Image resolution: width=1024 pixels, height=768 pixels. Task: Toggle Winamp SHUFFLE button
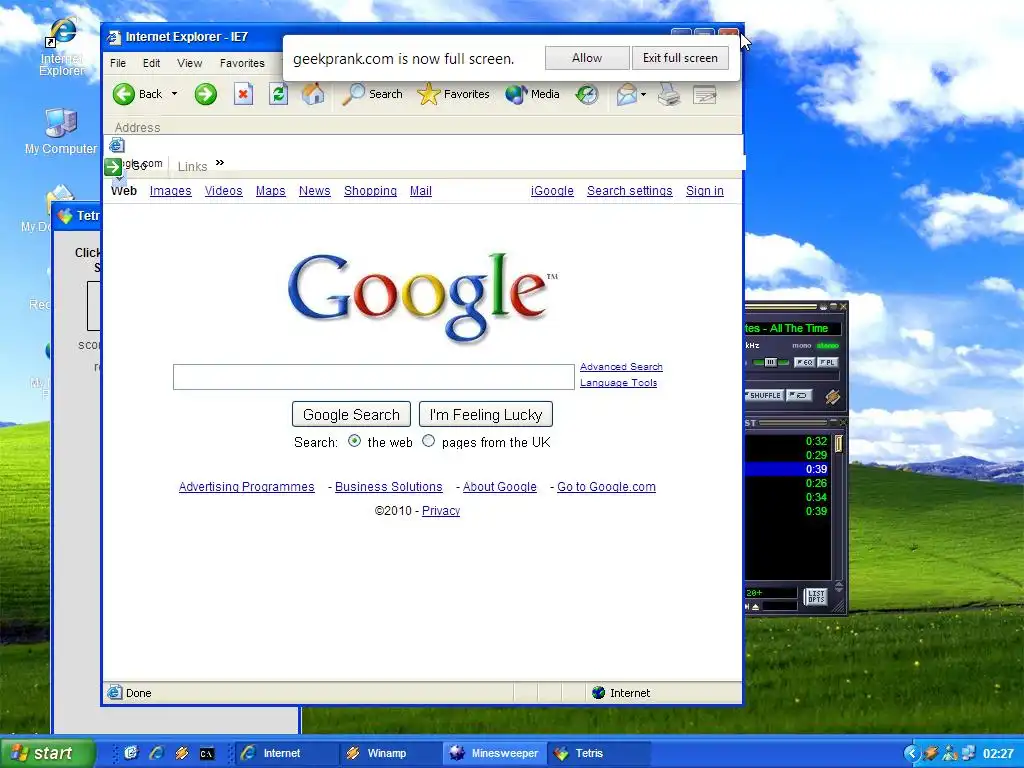pos(763,396)
